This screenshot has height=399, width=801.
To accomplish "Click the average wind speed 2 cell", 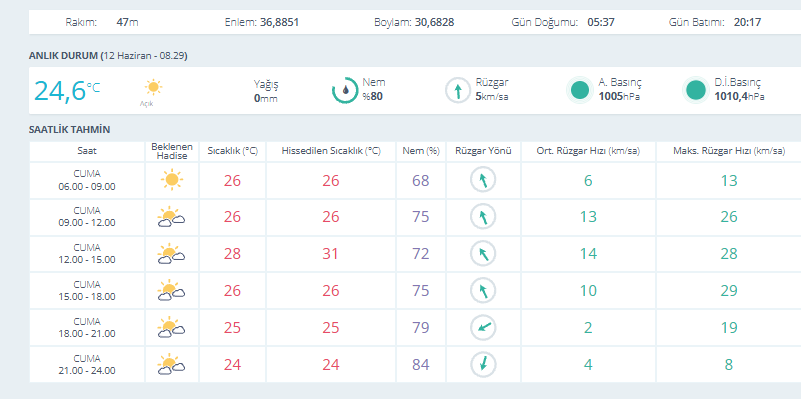I will [588, 327].
